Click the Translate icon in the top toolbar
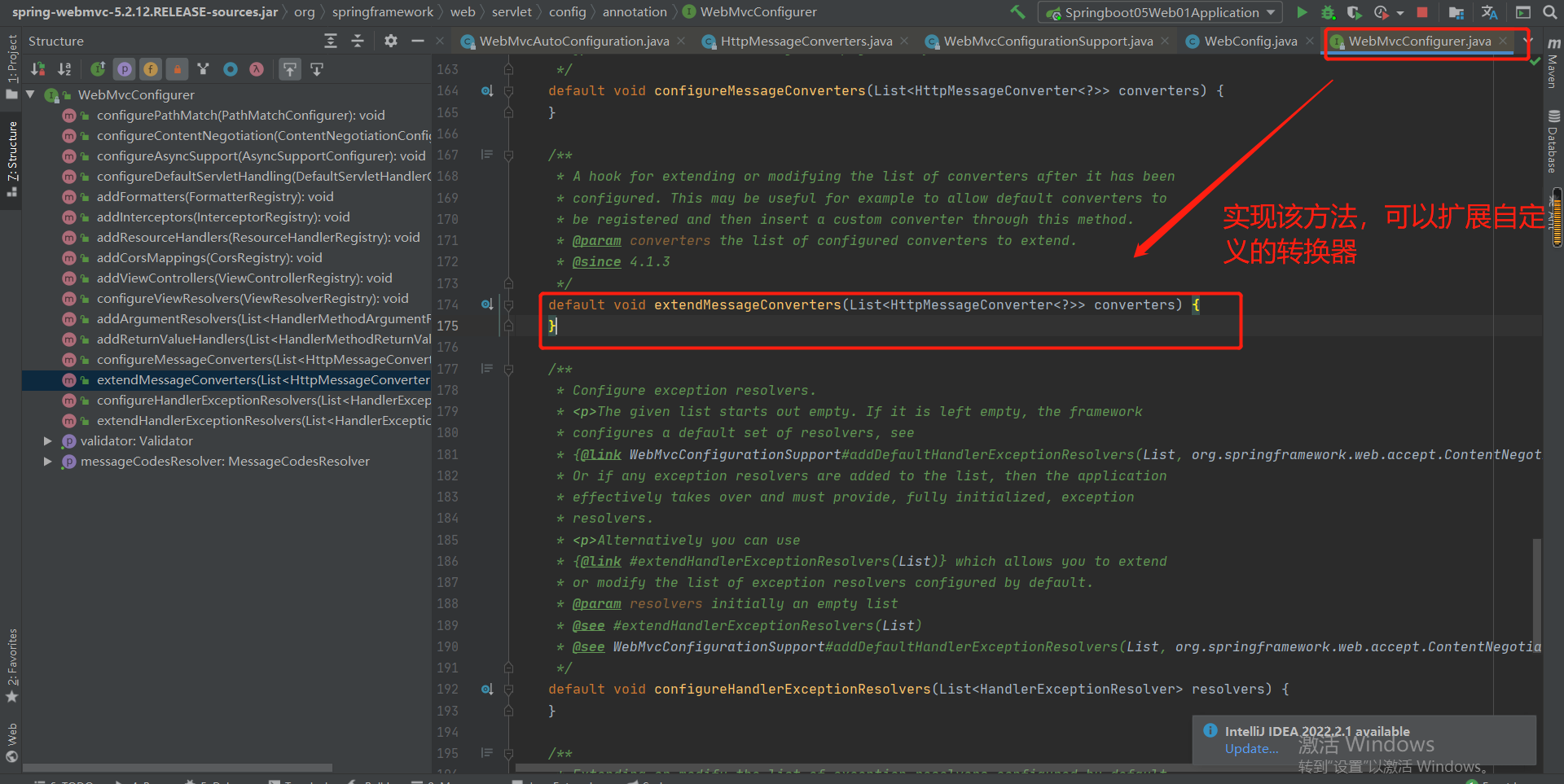 click(1489, 12)
